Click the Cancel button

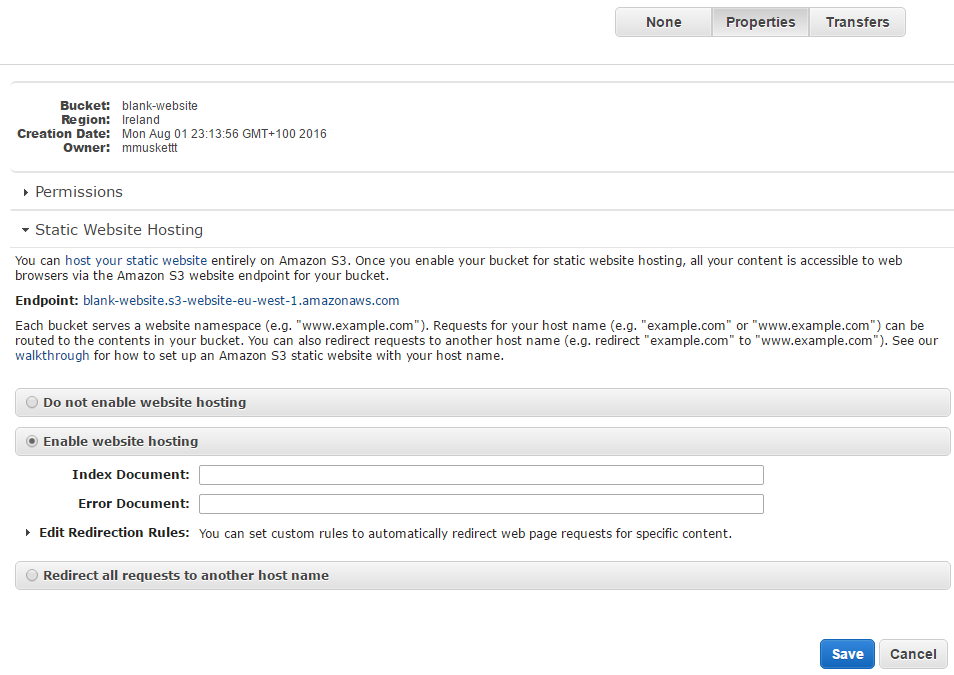913,654
